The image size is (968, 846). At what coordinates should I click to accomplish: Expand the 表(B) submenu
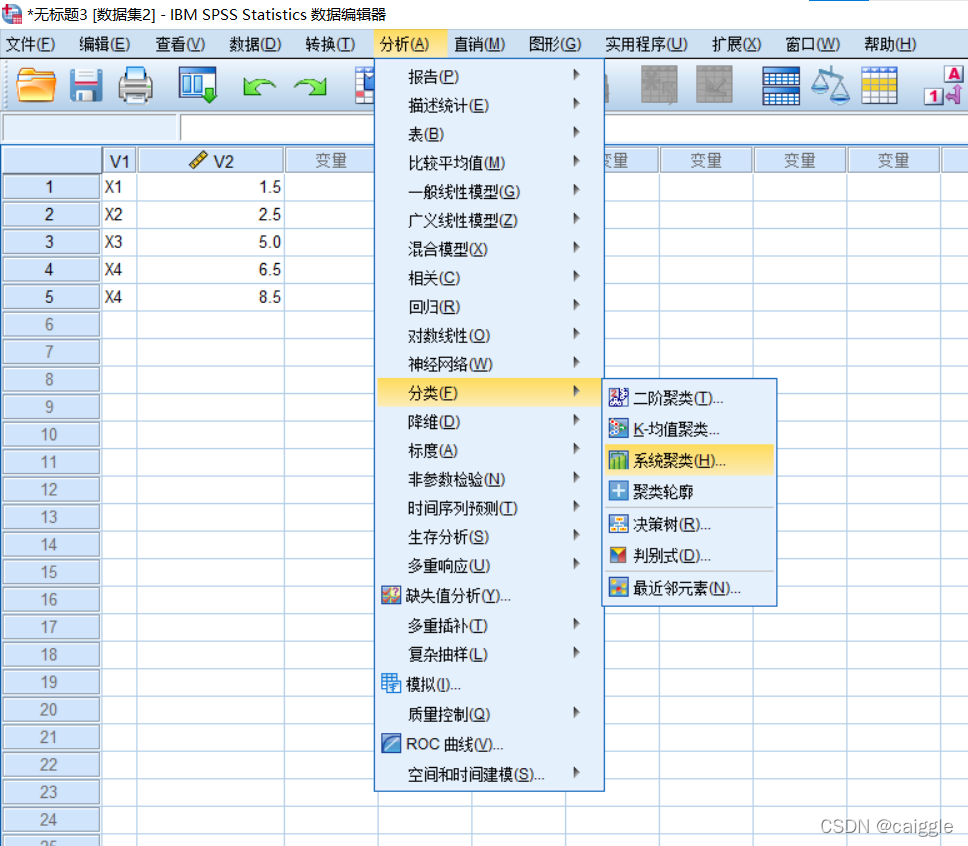pos(489,134)
